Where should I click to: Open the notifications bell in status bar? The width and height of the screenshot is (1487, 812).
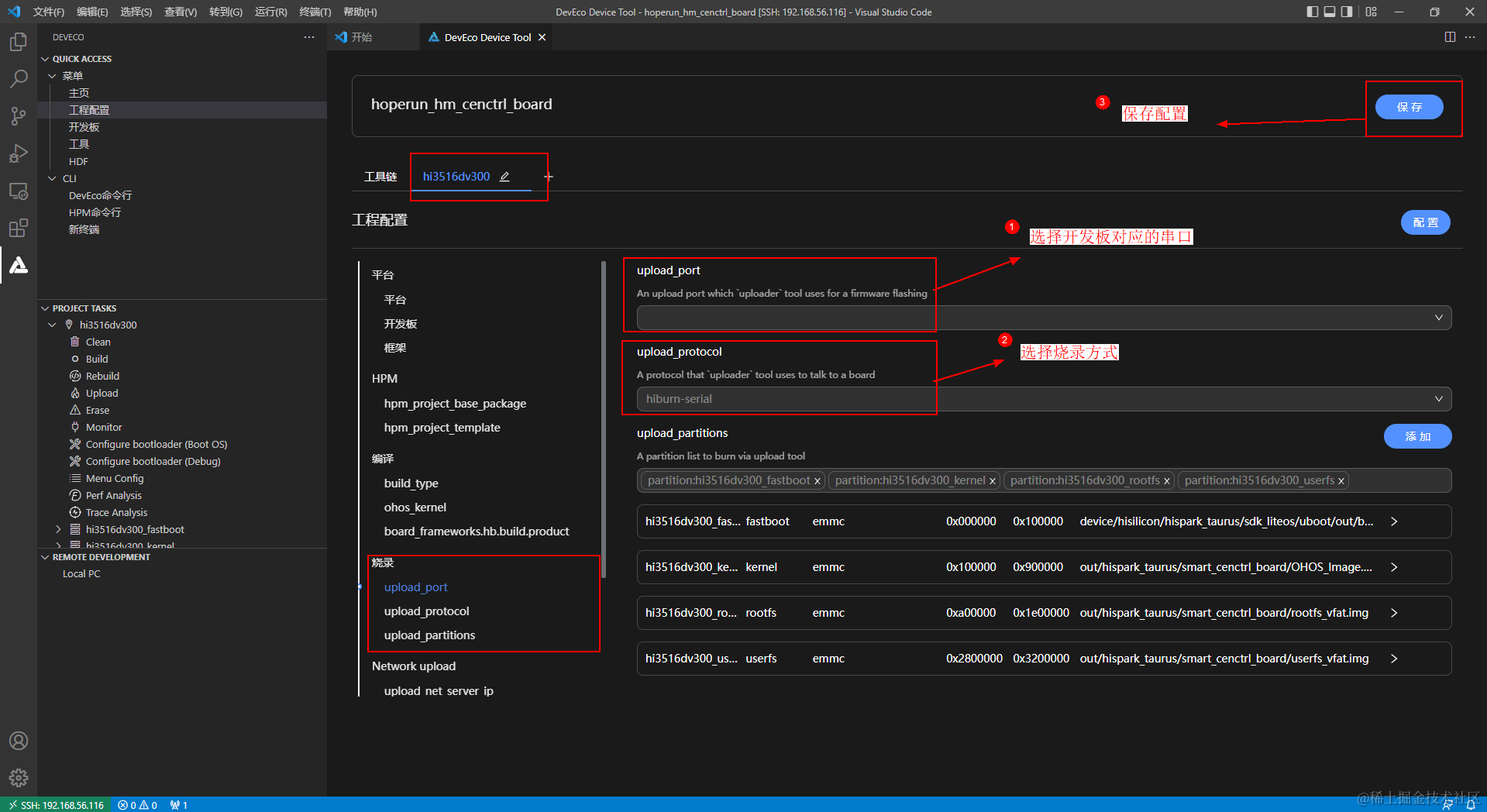tap(1471, 805)
